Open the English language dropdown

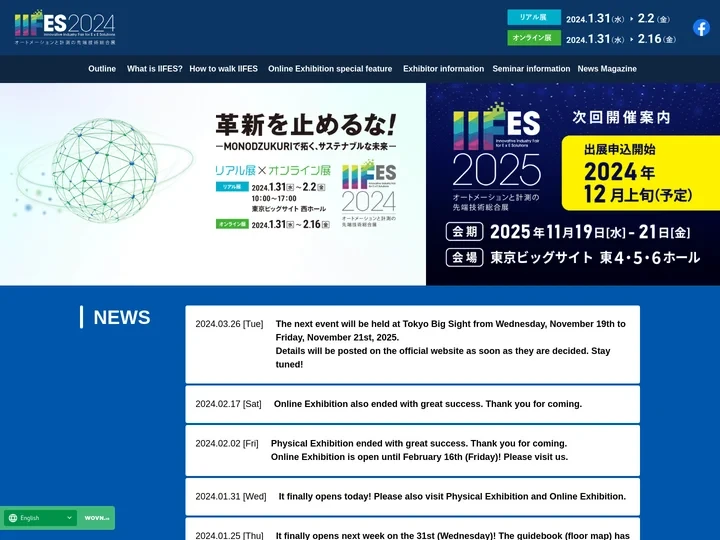point(40,518)
